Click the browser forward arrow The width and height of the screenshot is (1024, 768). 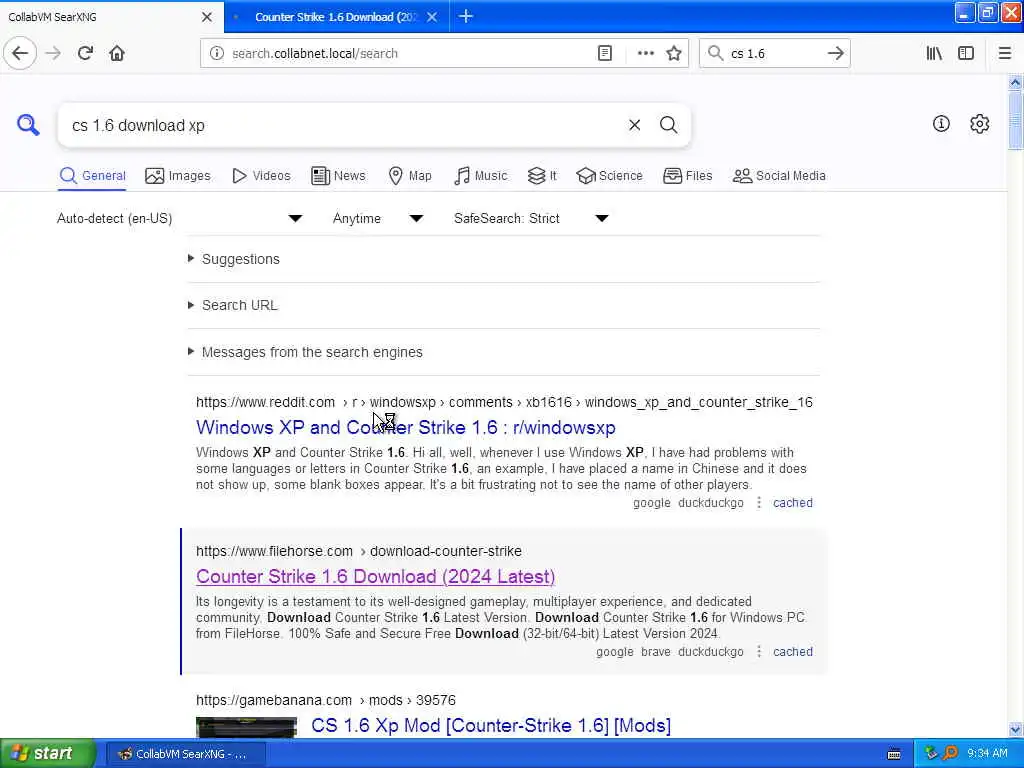click(54, 54)
